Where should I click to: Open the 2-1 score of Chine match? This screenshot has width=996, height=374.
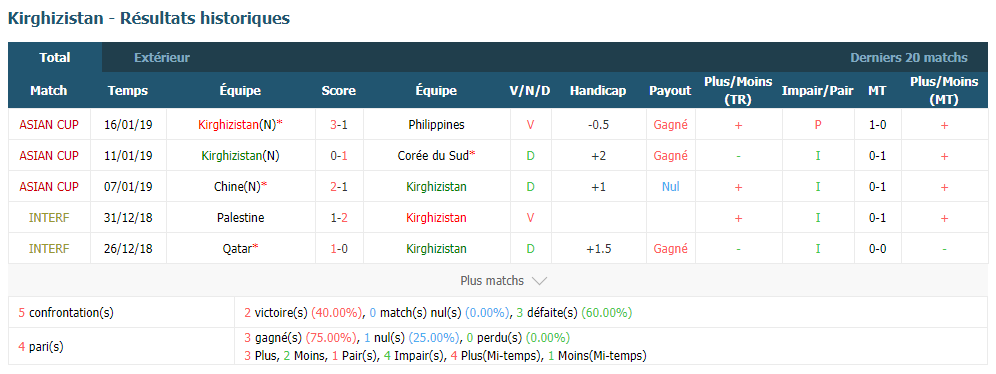[x=339, y=187]
